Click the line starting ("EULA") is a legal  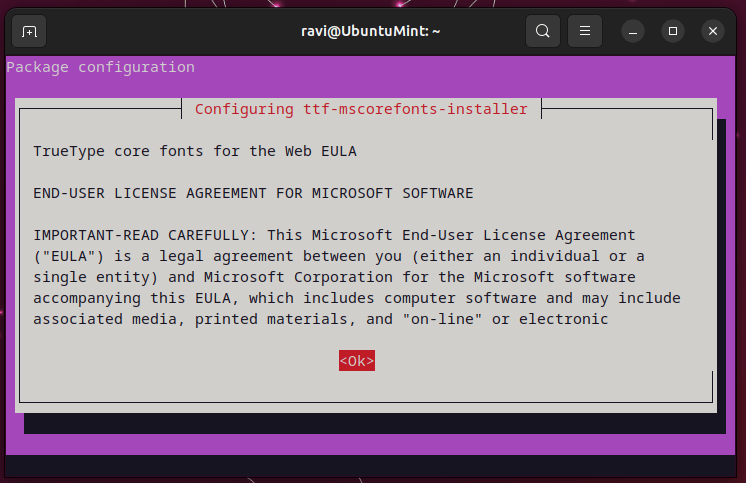(x=339, y=256)
